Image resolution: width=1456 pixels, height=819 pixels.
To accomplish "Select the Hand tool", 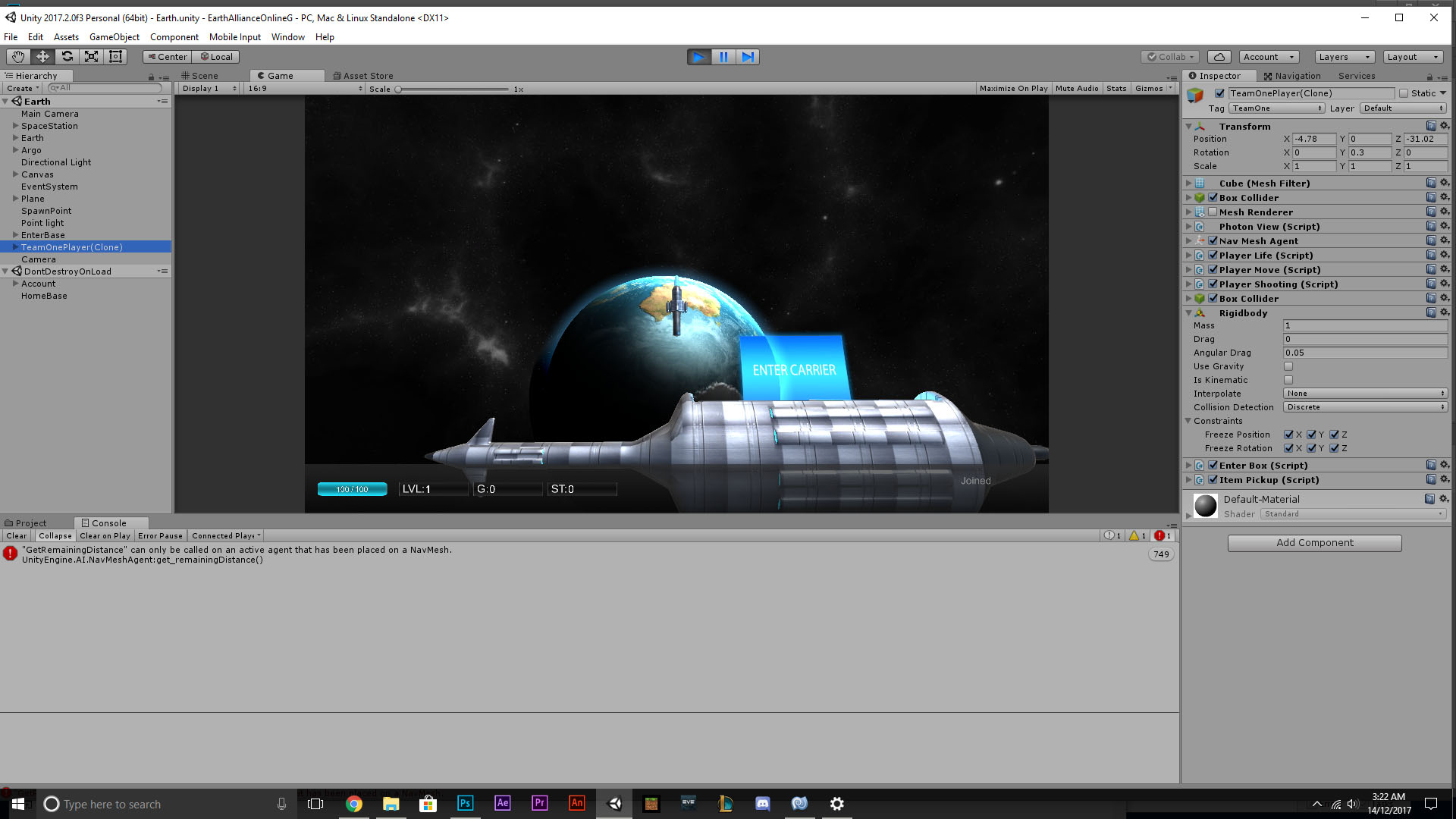I will [x=18, y=57].
